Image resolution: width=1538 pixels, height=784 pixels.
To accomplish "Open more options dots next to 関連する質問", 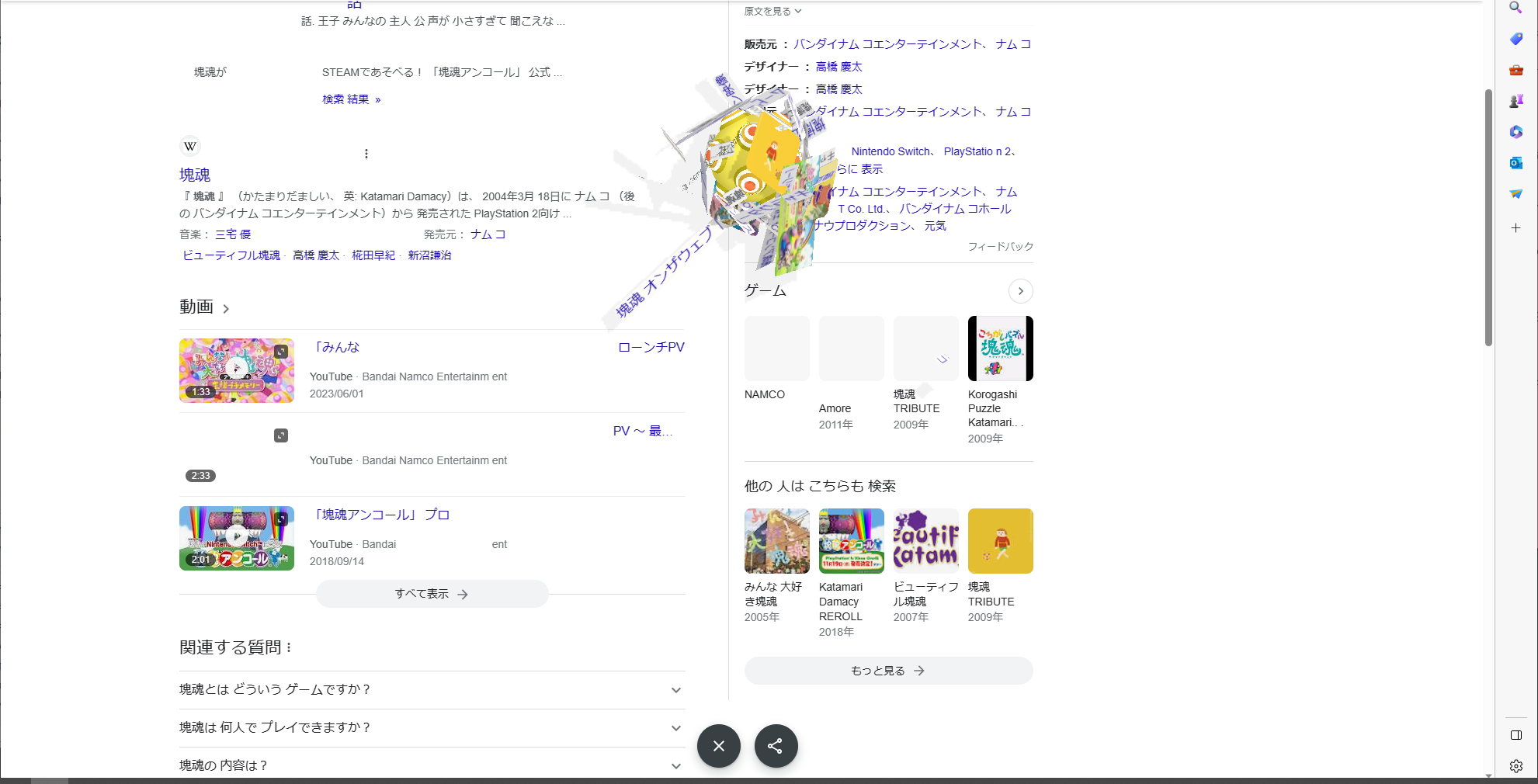I will [x=289, y=647].
